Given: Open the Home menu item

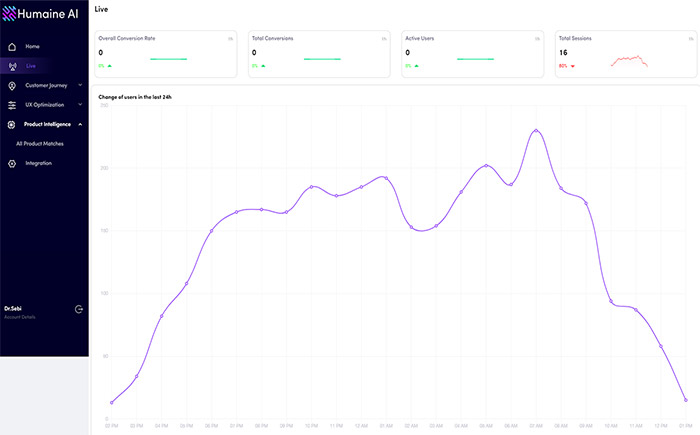Looking at the screenshot, I should 33,47.
